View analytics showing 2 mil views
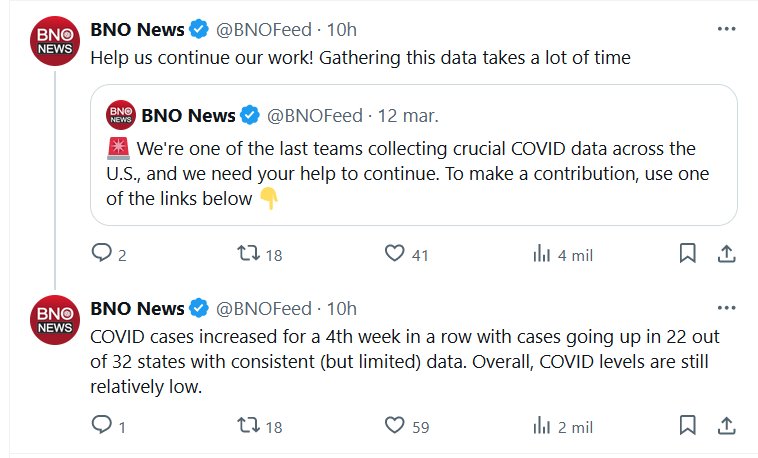 tap(542, 426)
